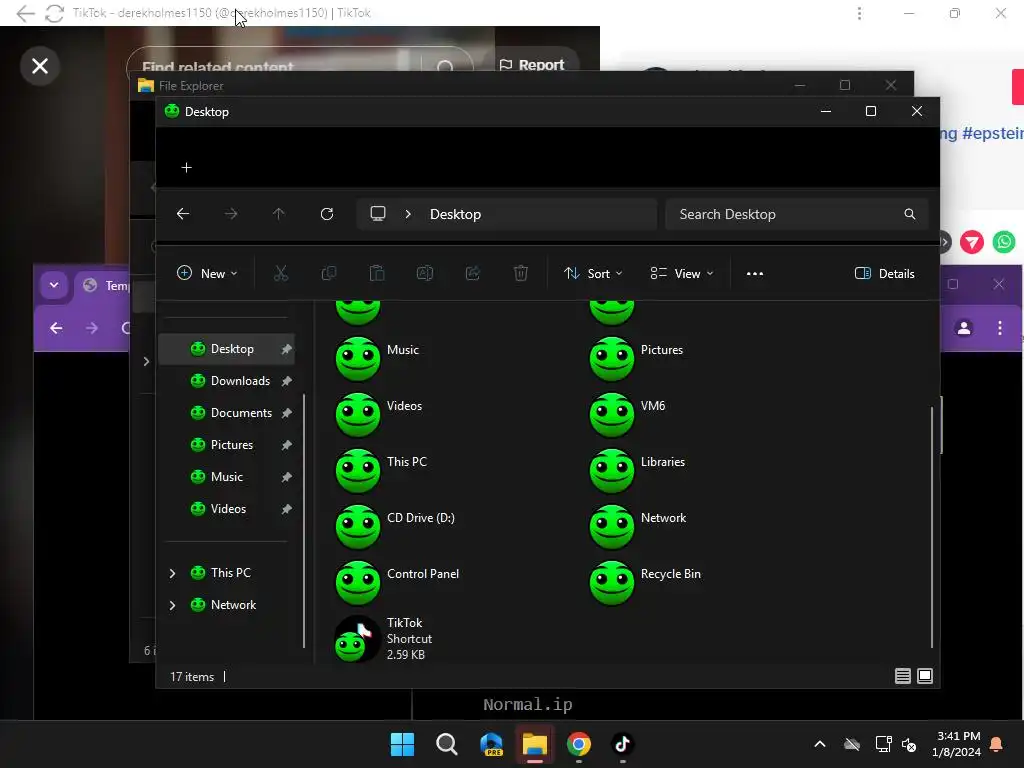Viewport: 1024px width, 768px height.
Task: Click the Desktop breadcrumb in address bar
Action: pos(455,214)
